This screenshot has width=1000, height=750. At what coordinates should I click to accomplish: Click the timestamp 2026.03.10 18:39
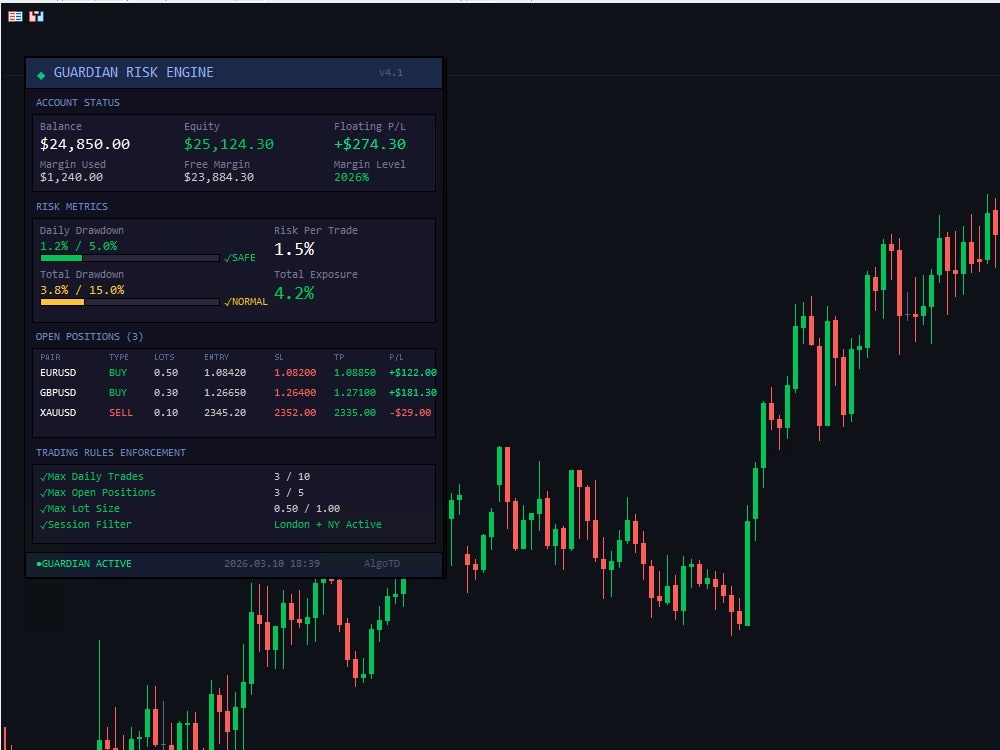pos(272,564)
